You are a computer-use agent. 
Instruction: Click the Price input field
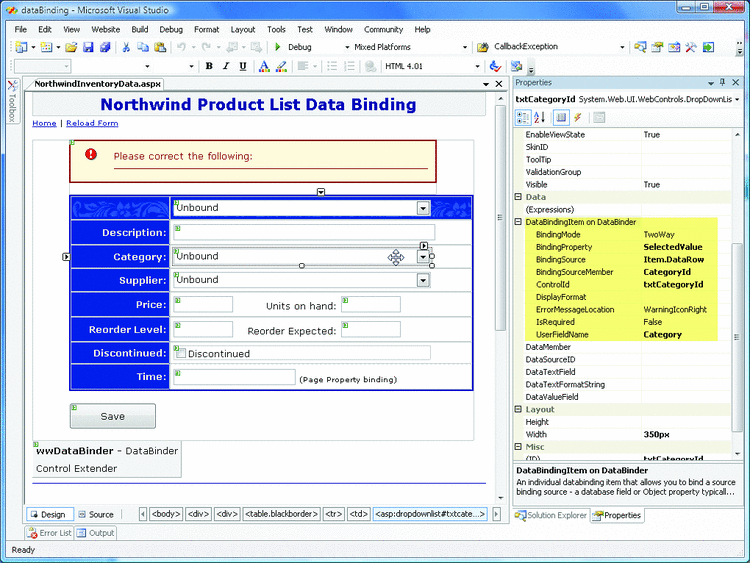pos(203,304)
